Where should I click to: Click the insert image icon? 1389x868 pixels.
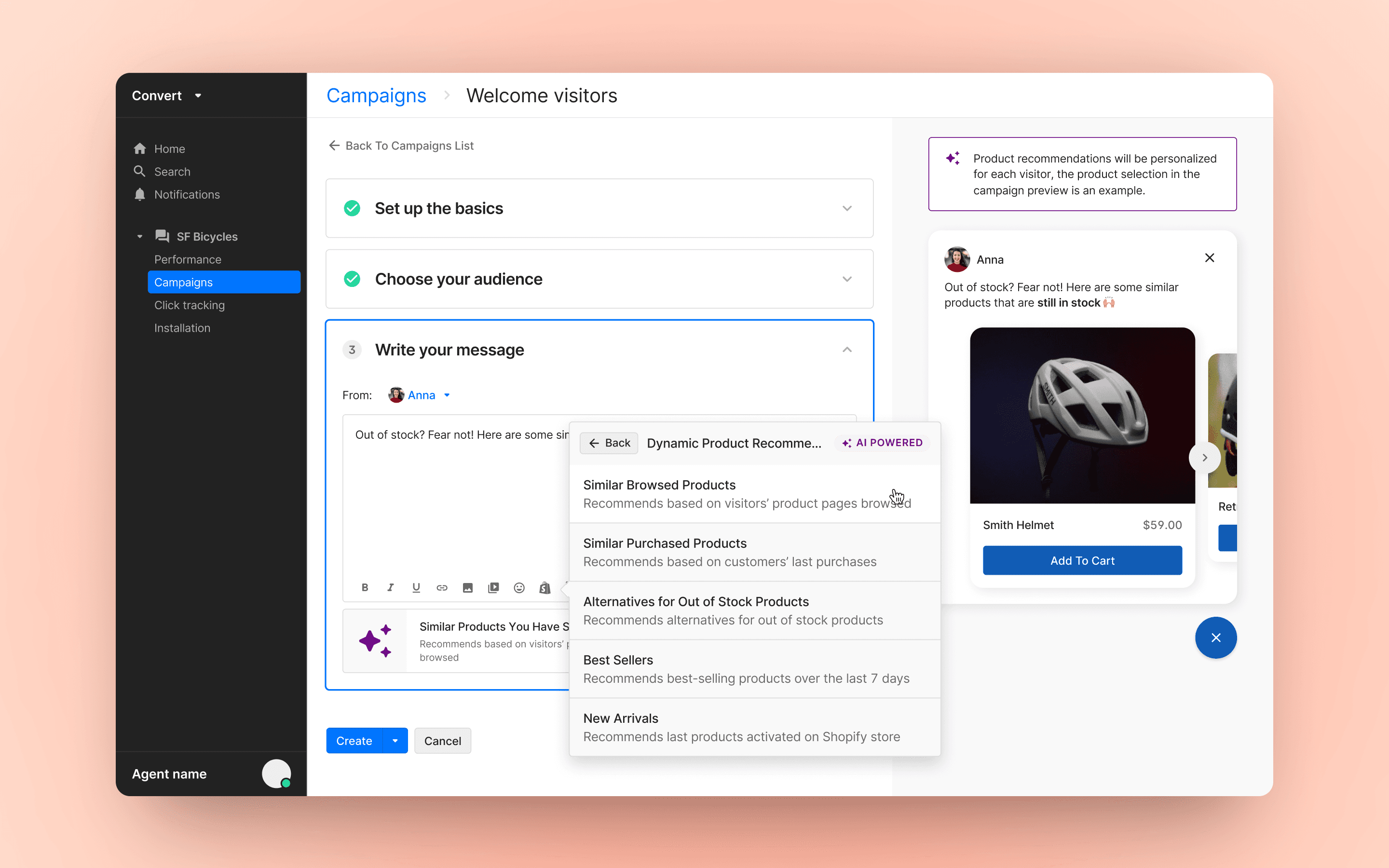467,587
